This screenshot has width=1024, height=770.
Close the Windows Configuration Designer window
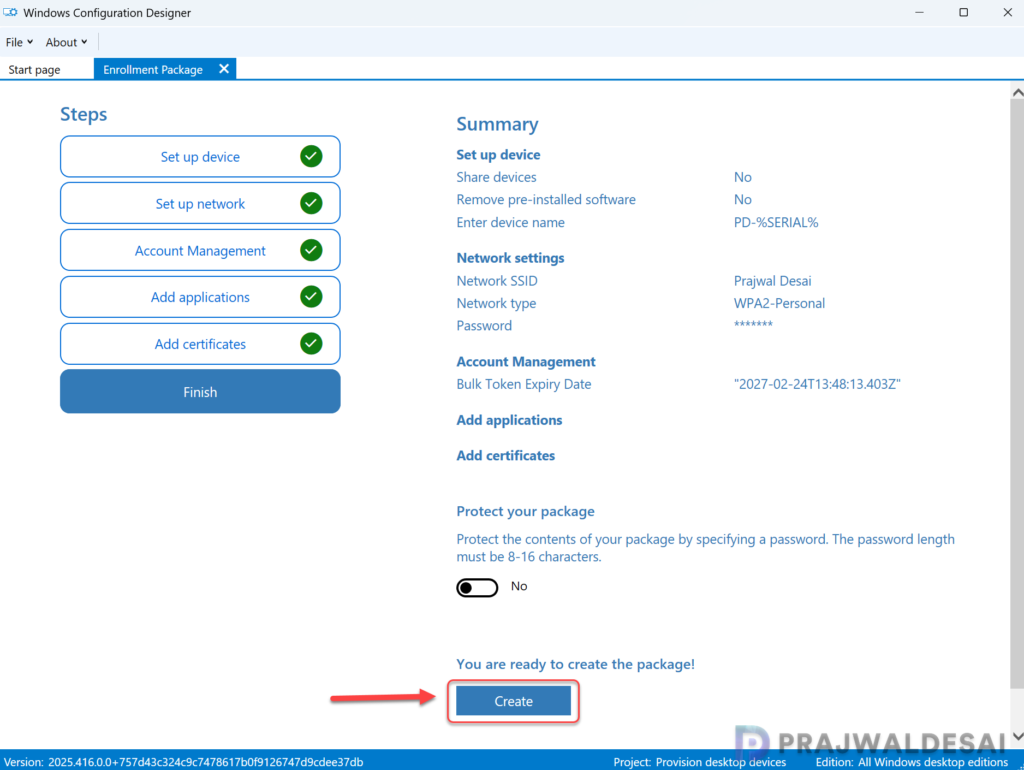click(x=1007, y=12)
